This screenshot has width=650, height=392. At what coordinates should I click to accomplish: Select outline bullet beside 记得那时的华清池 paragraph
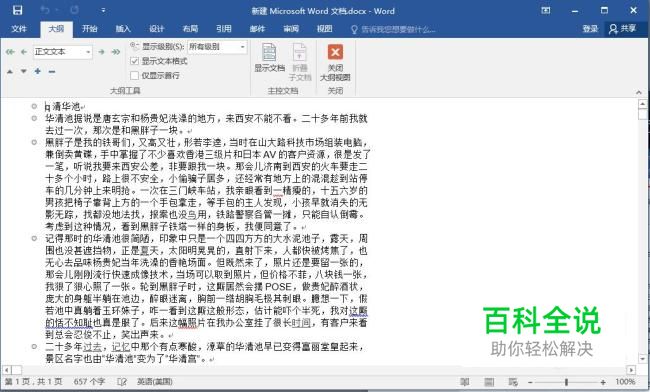pyautogui.click(x=34, y=239)
